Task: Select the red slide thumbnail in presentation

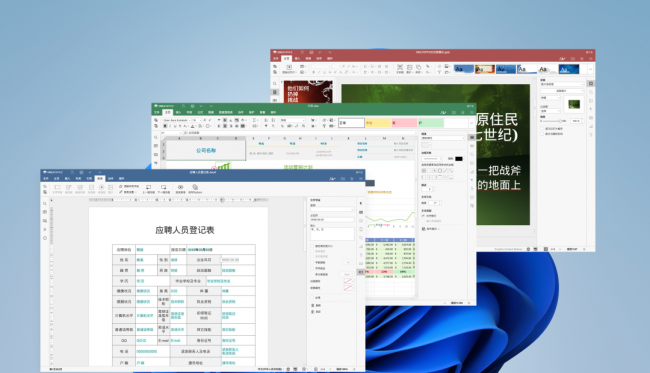Action: [308, 91]
